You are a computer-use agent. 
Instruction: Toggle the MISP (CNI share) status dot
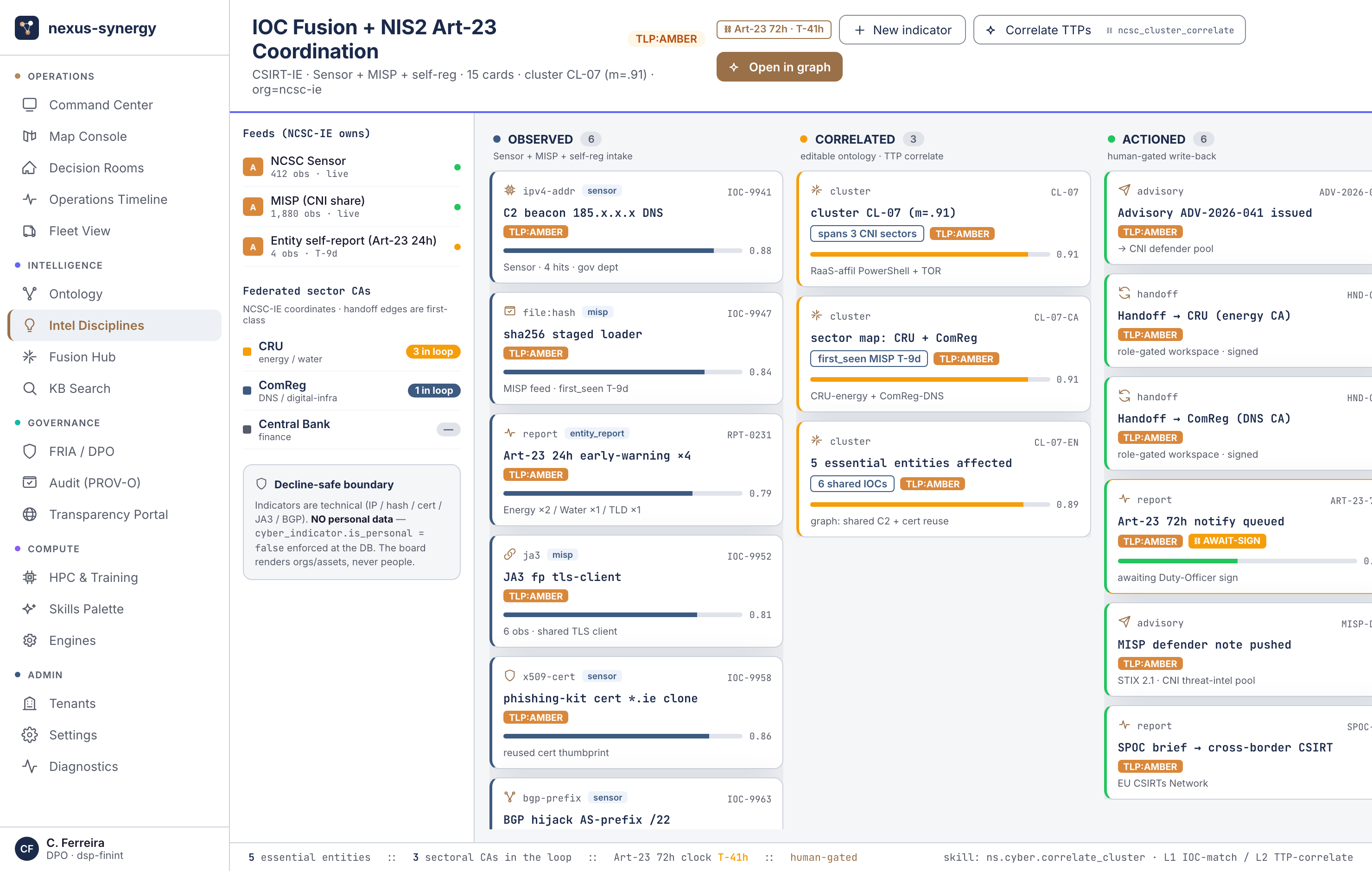pos(457,207)
